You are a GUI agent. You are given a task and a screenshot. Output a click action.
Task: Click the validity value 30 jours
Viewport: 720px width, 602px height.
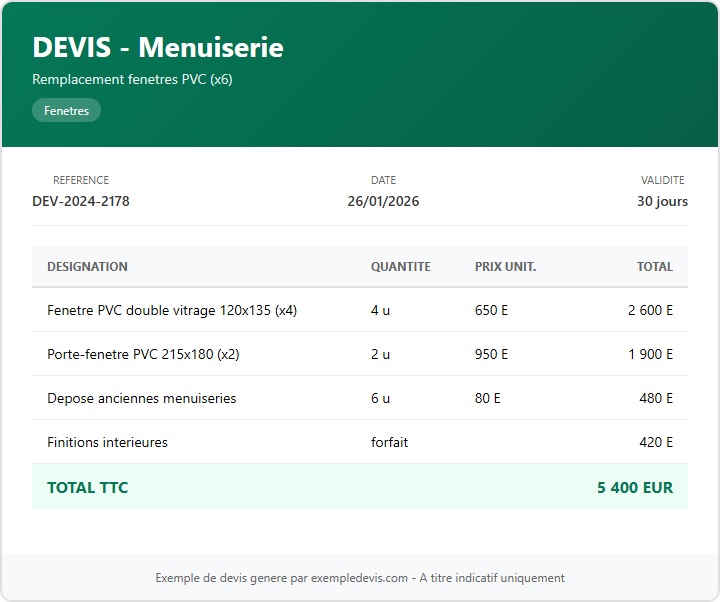click(x=662, y=201)
